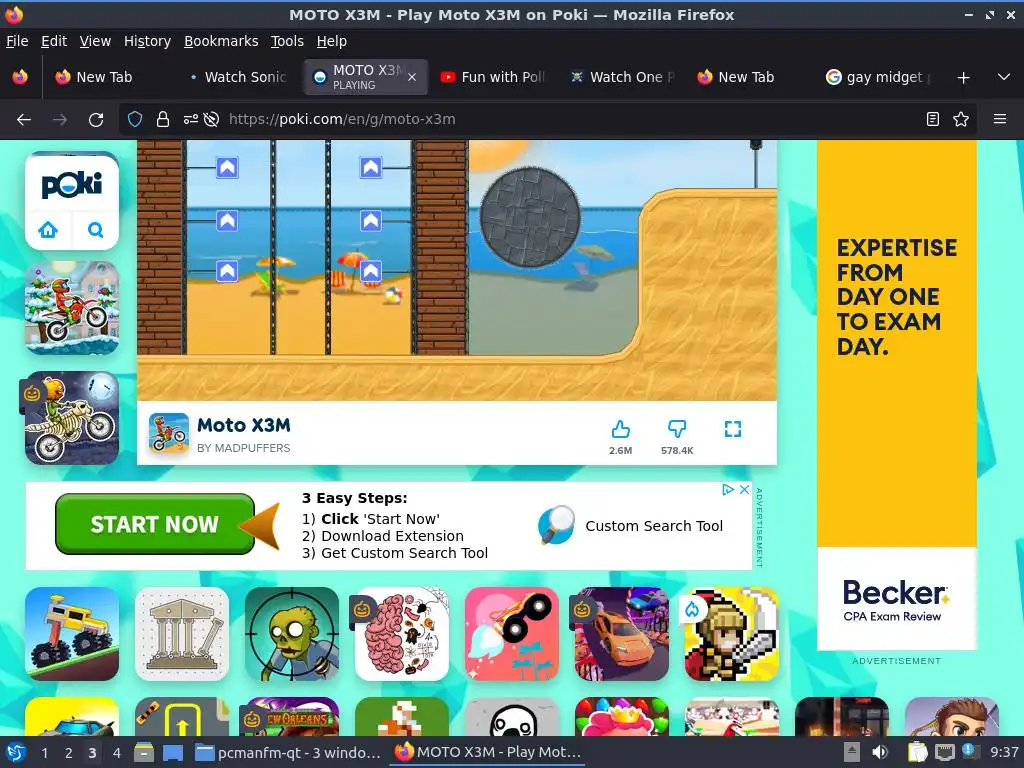The image size is (1024, 768).
Task: Click the Poki logo
Action: [x=72, y=185]
